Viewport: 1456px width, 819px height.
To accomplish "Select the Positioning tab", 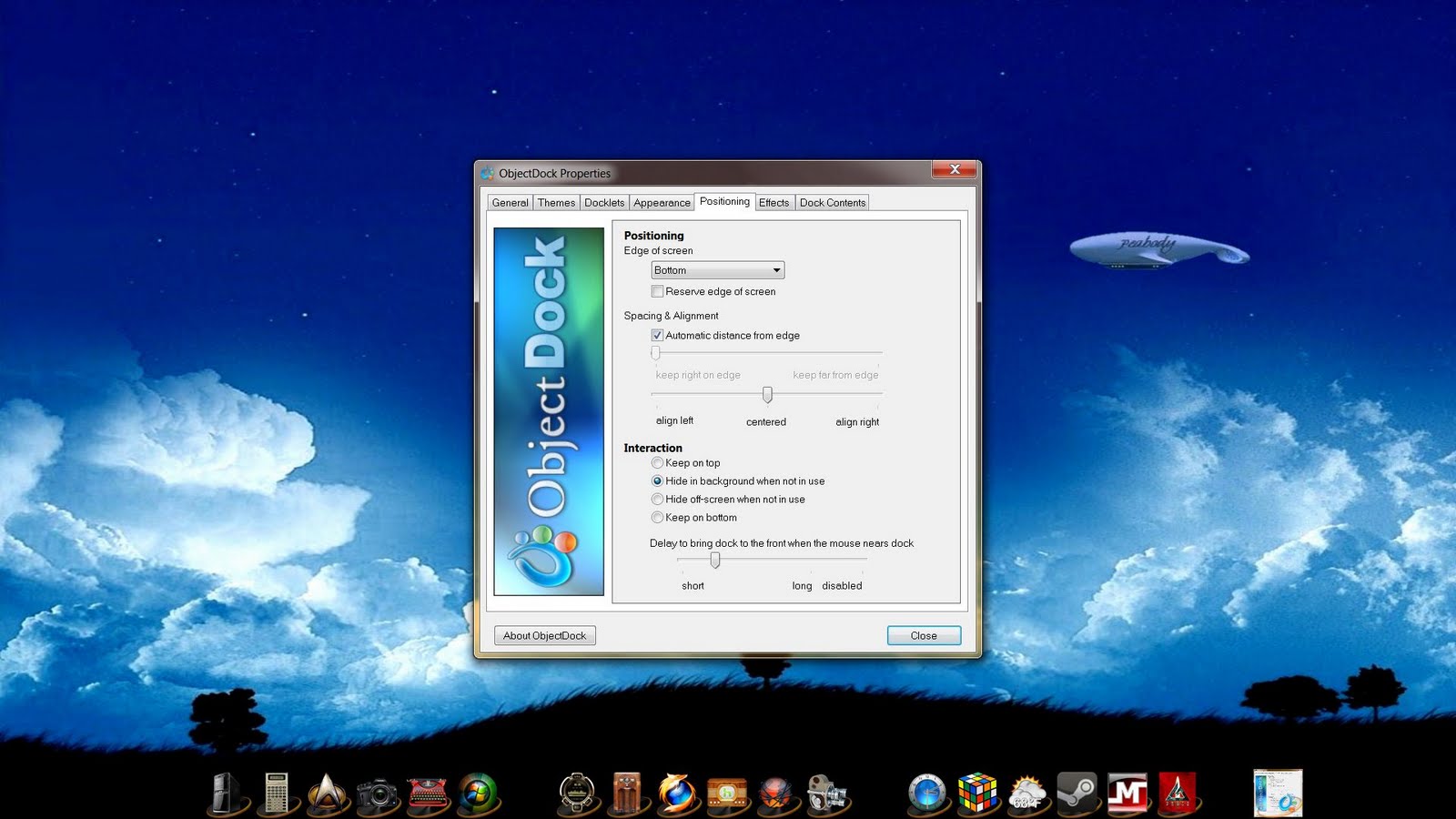I will (724, 201).
